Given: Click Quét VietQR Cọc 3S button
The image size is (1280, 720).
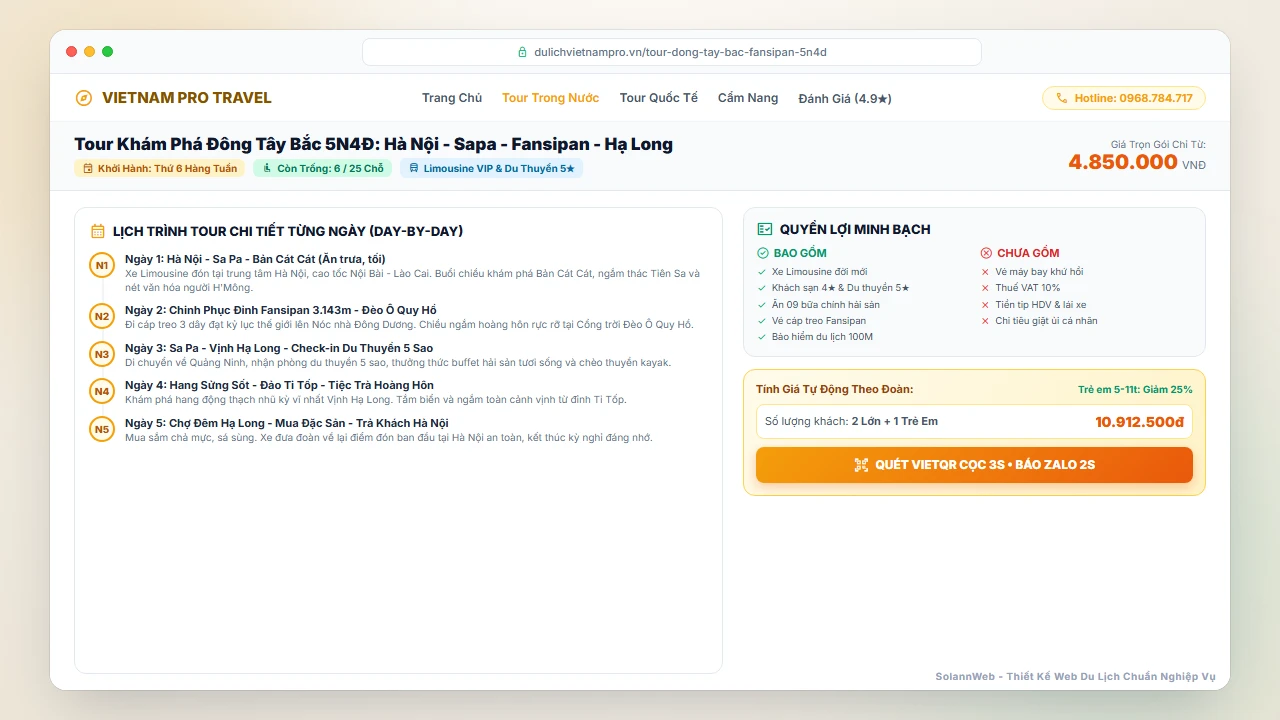Looking at the screenshot, I should coord(974,465).
